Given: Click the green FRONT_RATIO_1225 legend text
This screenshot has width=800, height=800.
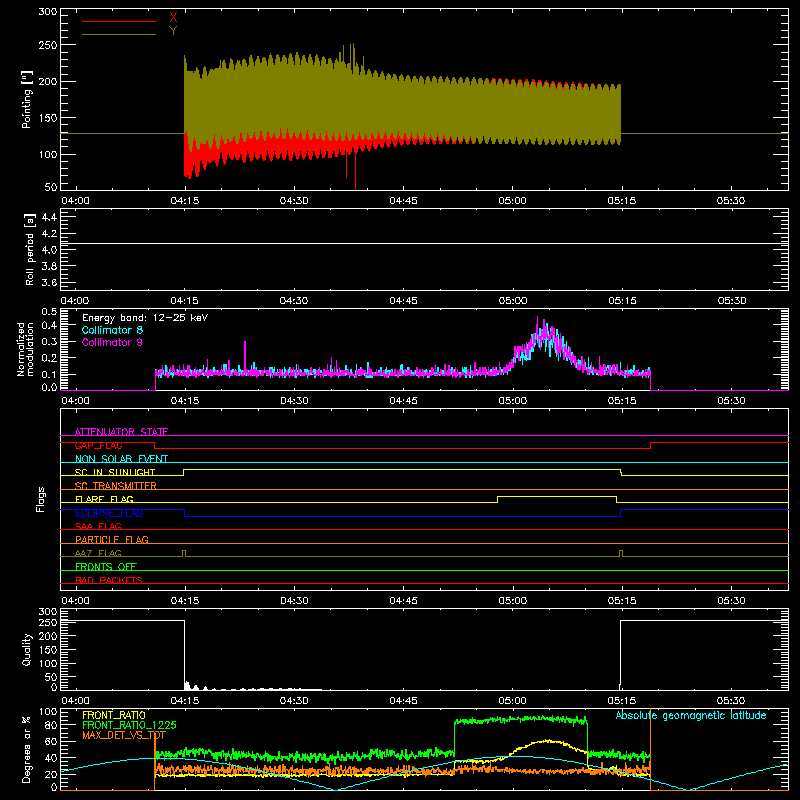Looking at the screenshot, I should 129,725.
